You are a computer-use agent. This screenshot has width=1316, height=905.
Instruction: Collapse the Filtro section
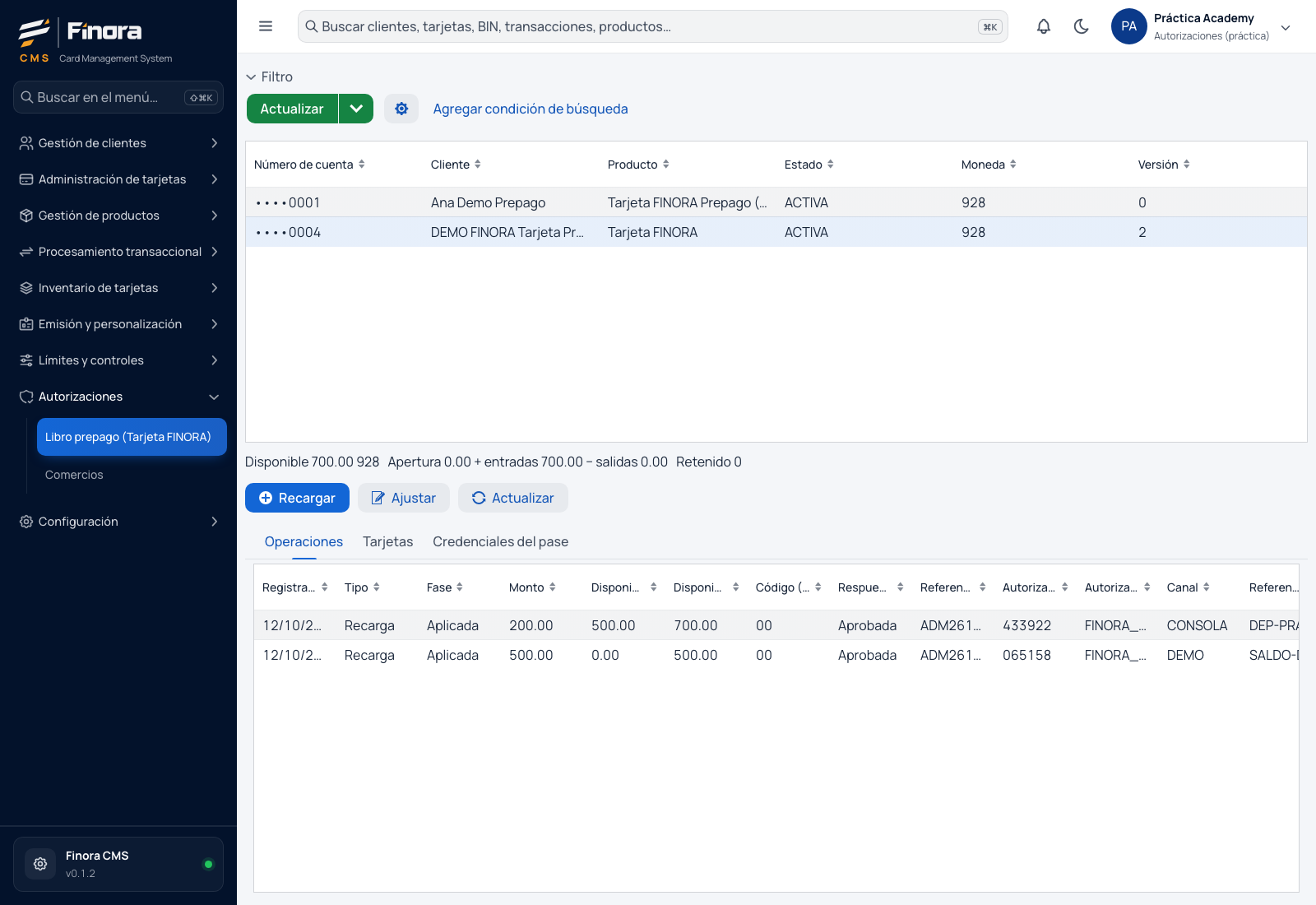(269, 77)
